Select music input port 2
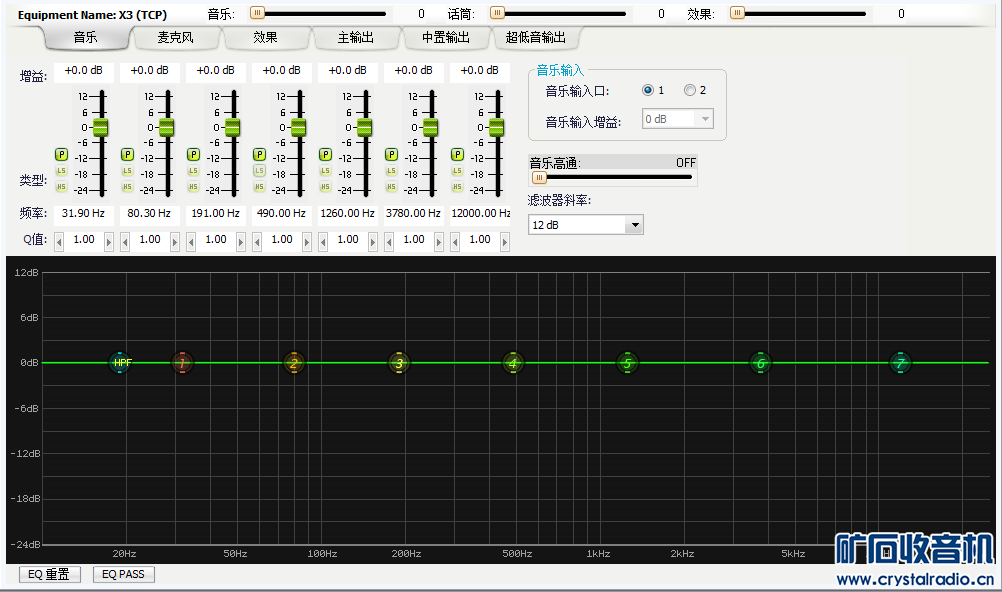Screen dimensions: 1002x592 pos(689,90)
